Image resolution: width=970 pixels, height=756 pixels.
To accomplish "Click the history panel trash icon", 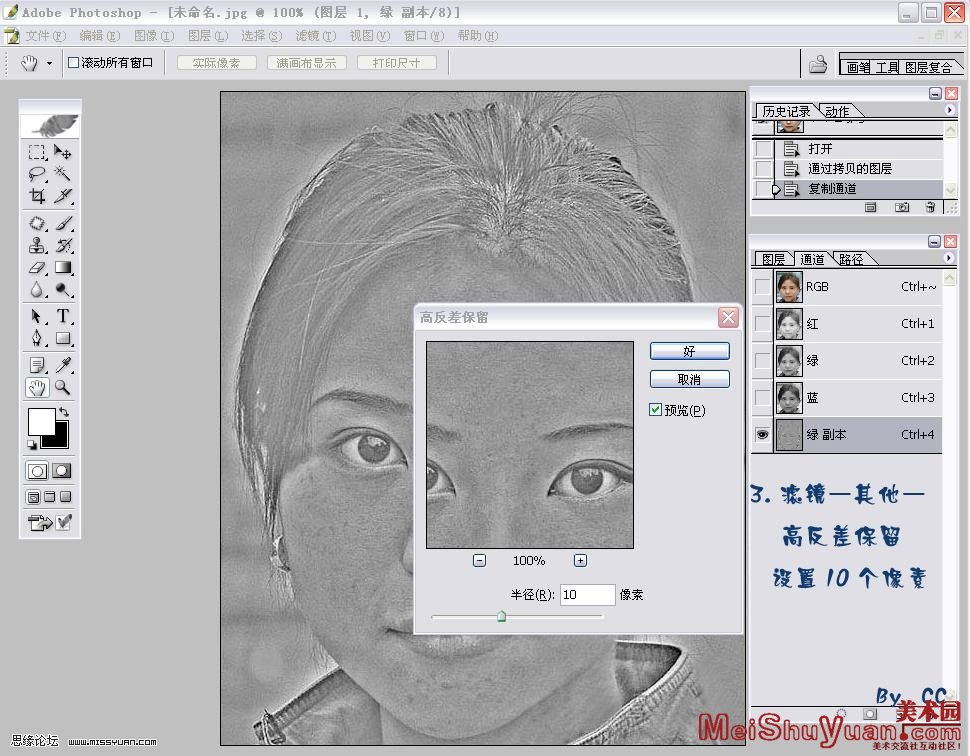I will pyautogui.click(x=930, y=207).
